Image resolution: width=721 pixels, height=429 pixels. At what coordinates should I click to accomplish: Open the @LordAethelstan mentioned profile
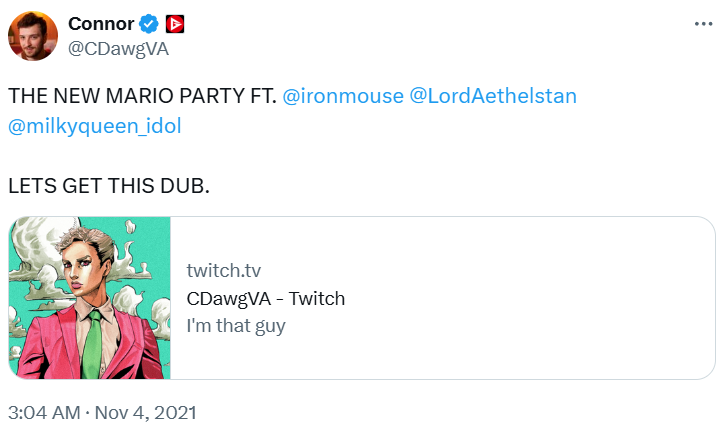[492, 96]
